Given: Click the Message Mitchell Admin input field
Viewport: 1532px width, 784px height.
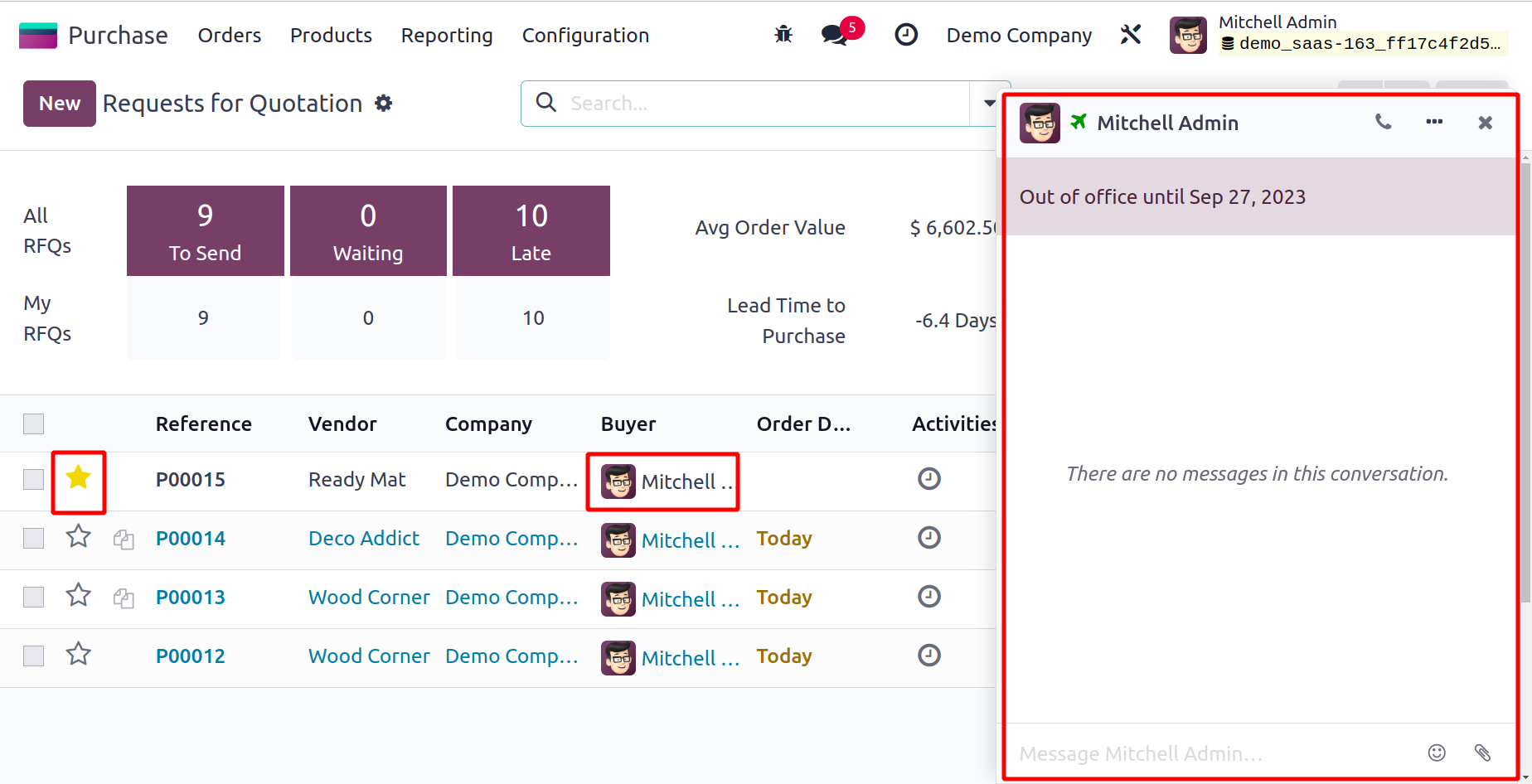Looking at the screenshot, I should pyautogui.click(x=1210, y=753).
